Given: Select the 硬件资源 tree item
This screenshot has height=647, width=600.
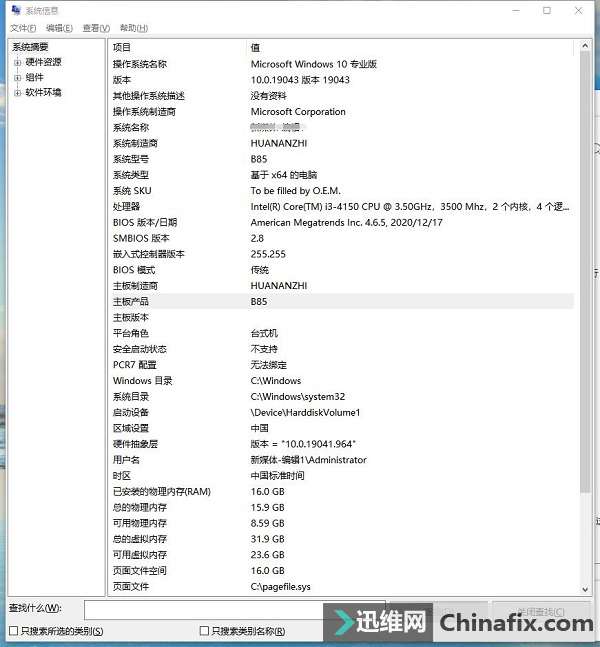Looking at the screenshot, I should (x=43, y=62).
